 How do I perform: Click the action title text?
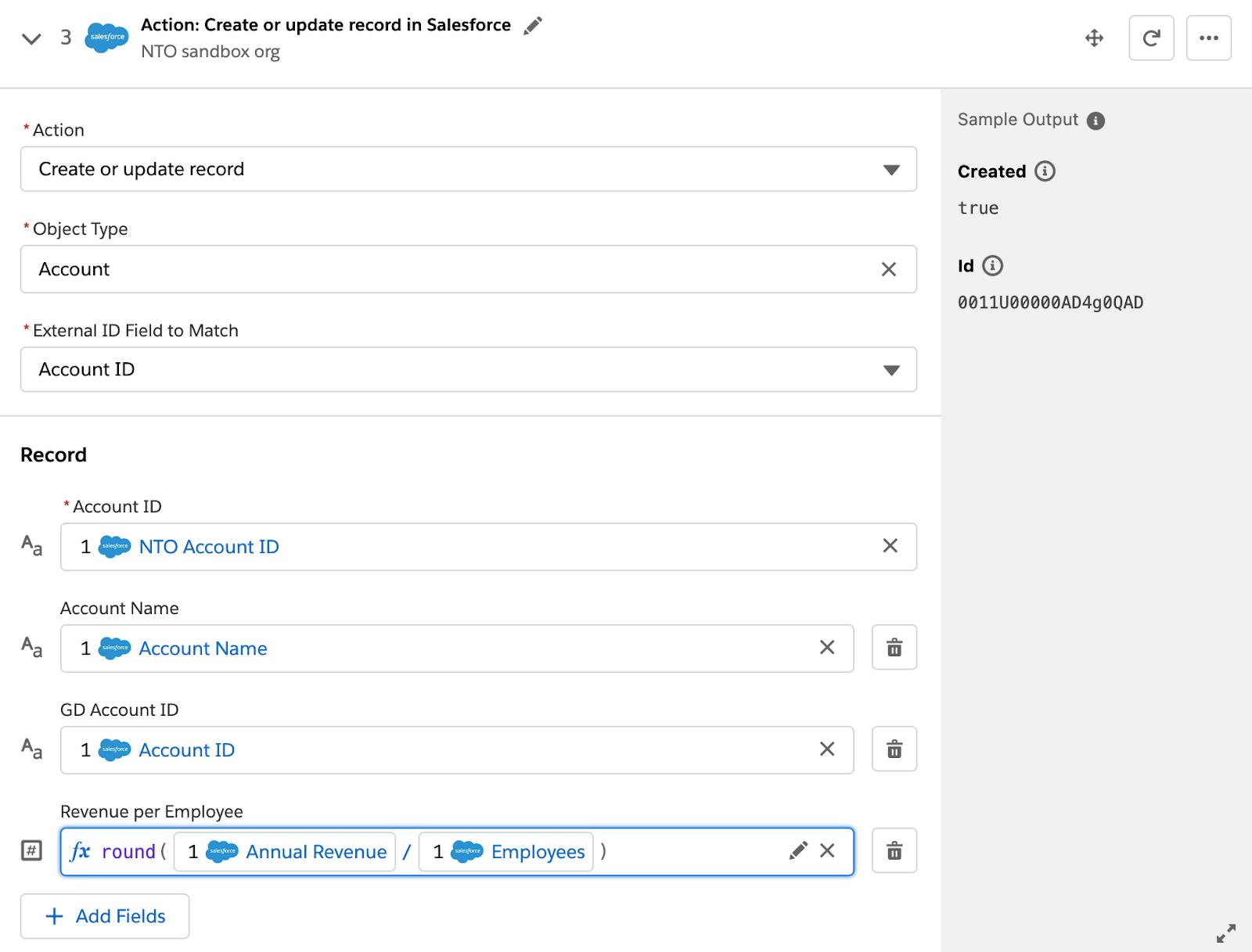pyautogui.click(x=326, y=25)
